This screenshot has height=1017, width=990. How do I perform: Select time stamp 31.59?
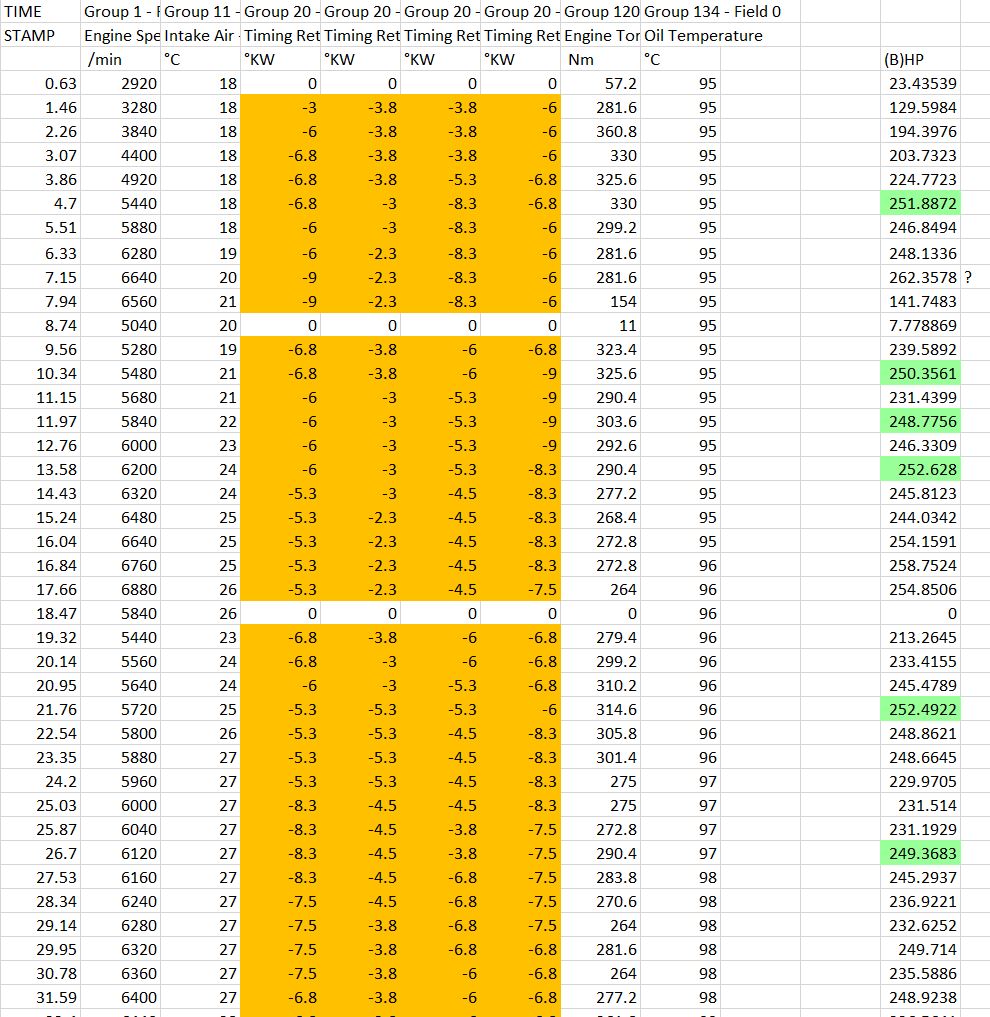click(40, 998)
